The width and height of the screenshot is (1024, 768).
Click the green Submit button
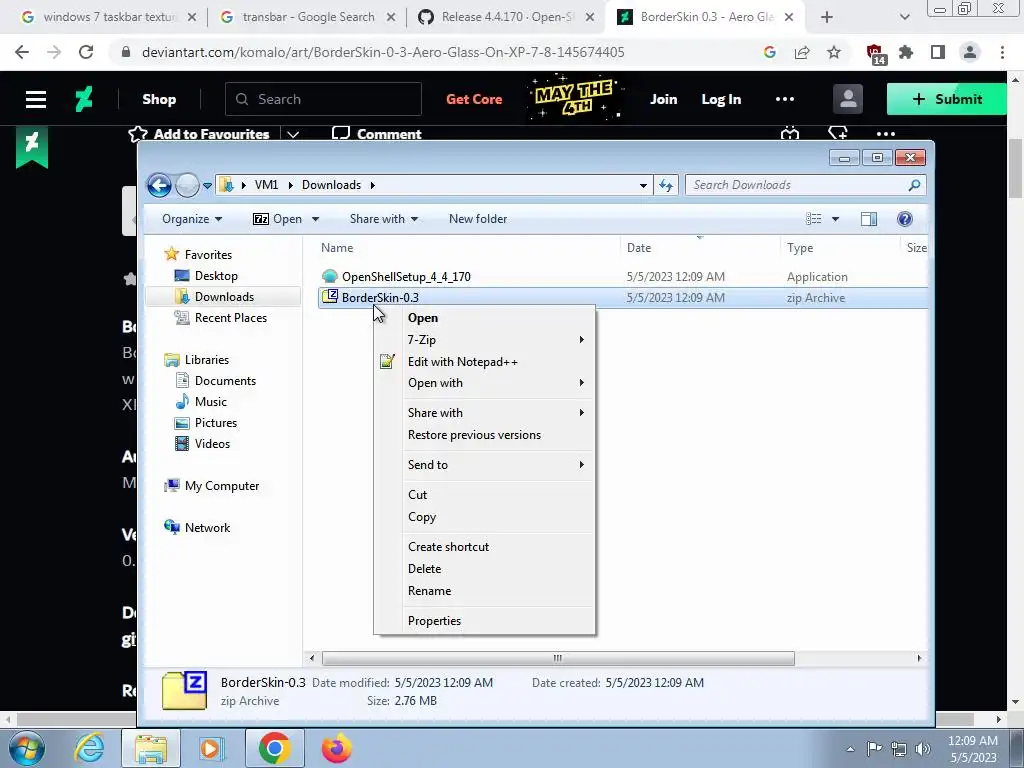pyautogui.click(x=946, y=99)
